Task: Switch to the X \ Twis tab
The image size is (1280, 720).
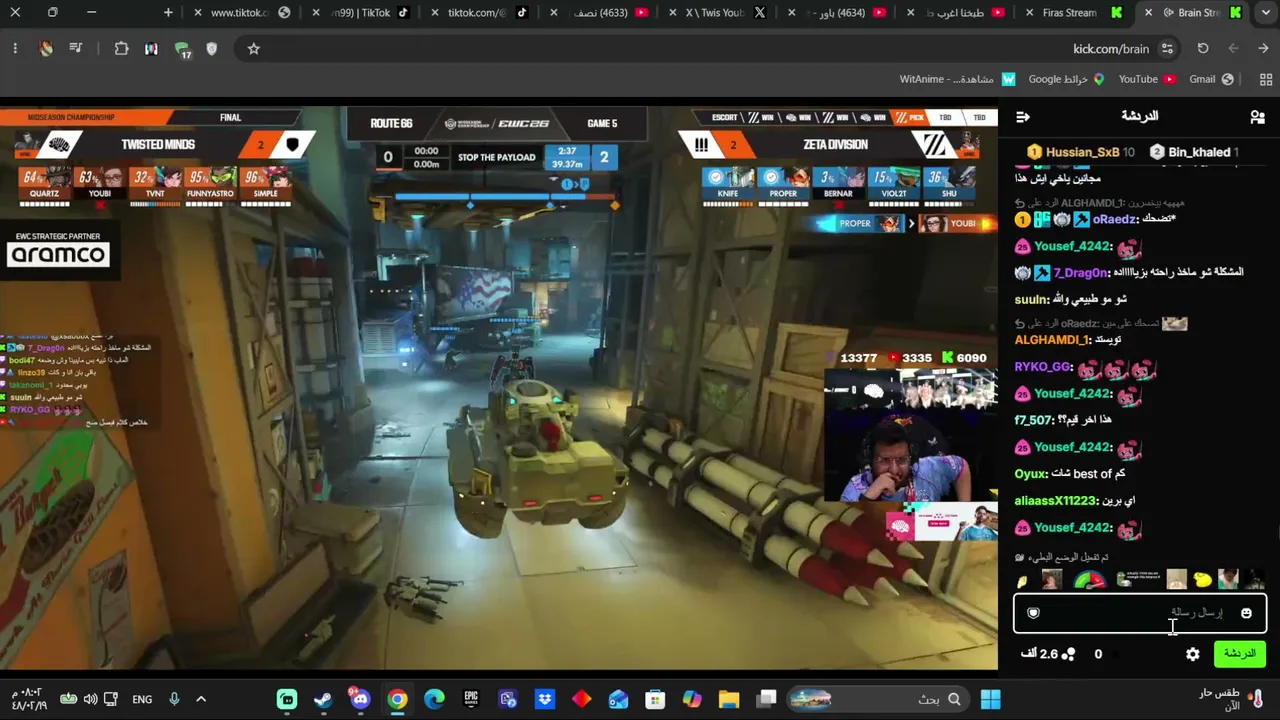Action: [x=716, y=13]
